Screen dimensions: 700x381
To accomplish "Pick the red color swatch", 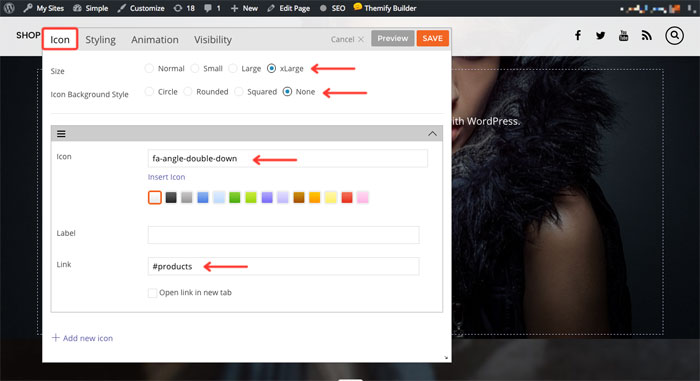I will 346,197.
